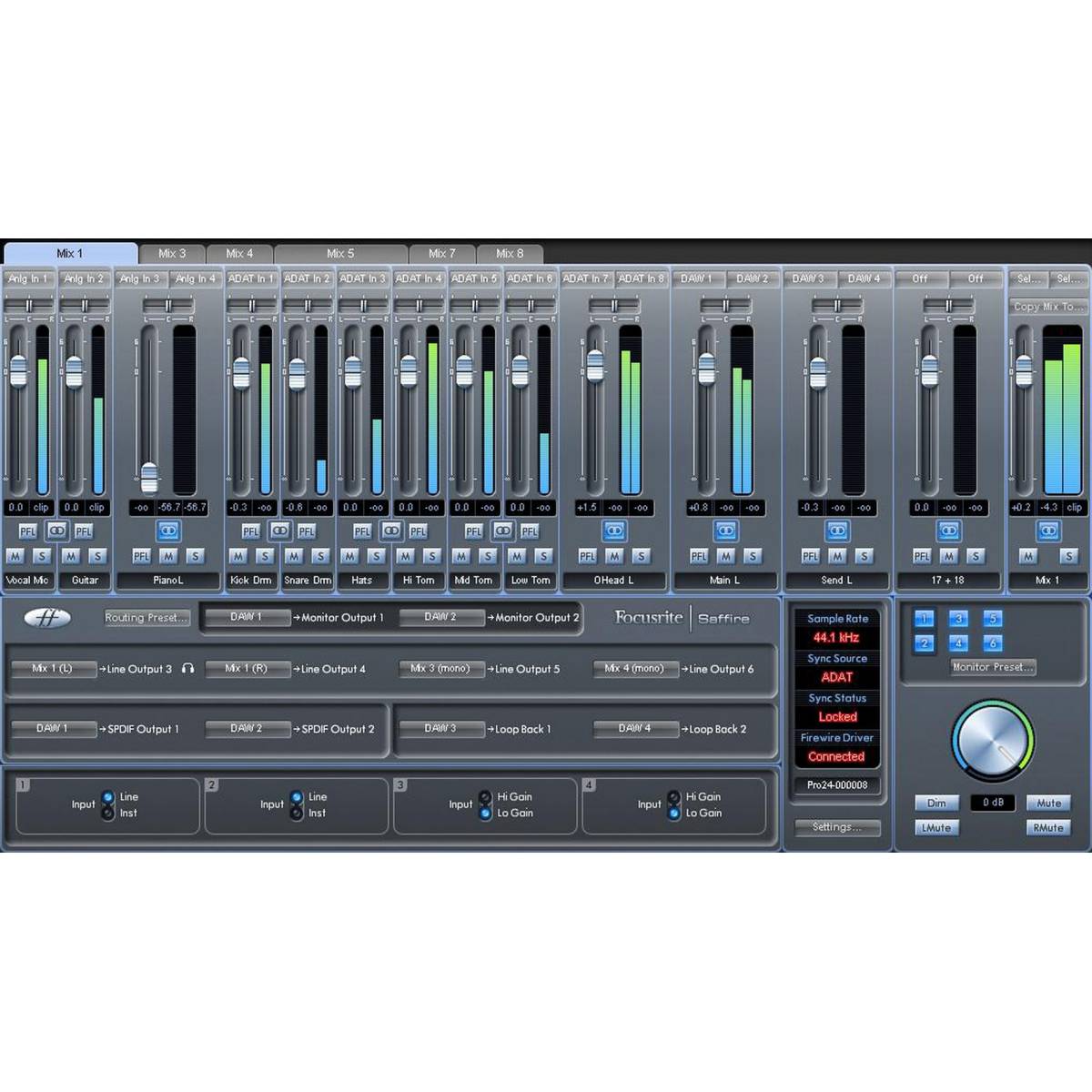This screenshot has height=1092, width=1092.
Task: Click the Piano L channel fader handle
Action: pos(149,477)
